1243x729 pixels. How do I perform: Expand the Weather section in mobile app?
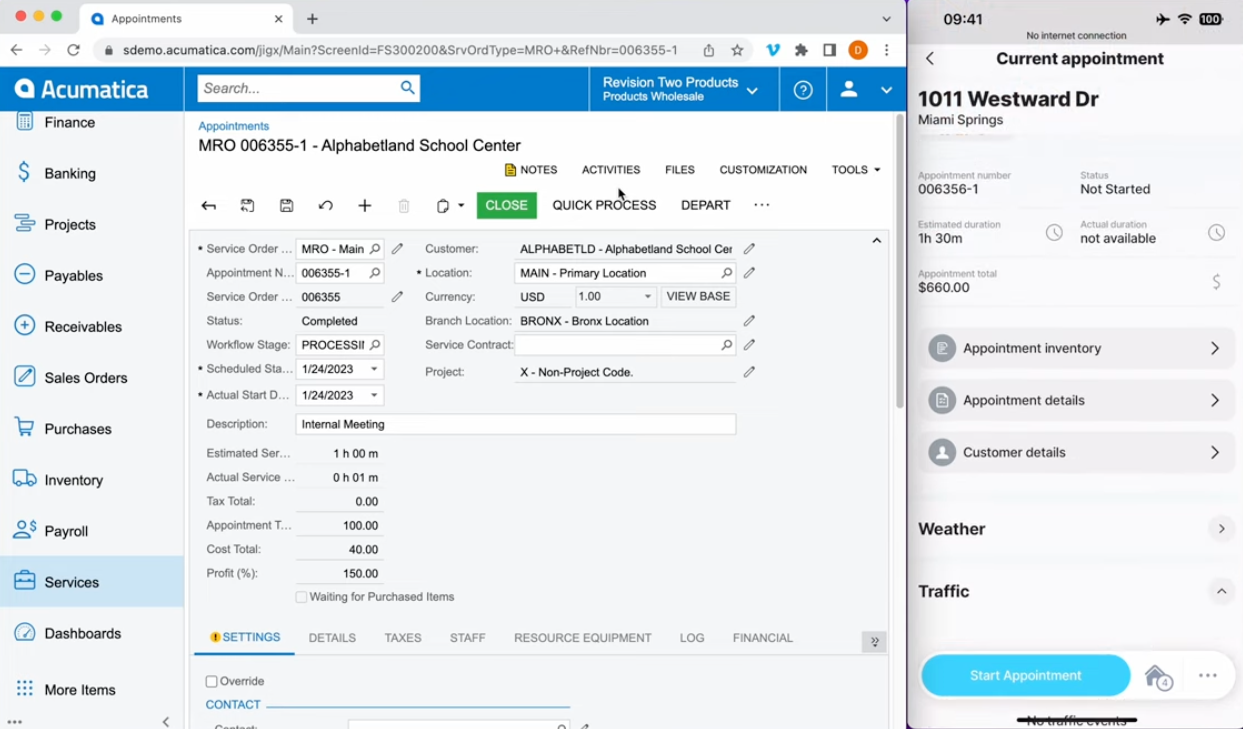1221,529
